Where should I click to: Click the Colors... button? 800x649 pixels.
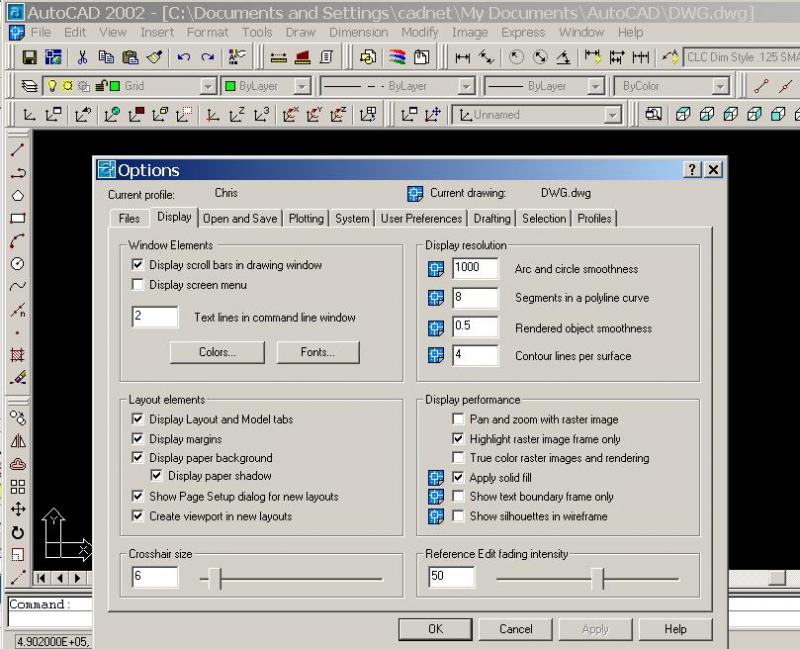pyautogui.click(x=217, y=352)
